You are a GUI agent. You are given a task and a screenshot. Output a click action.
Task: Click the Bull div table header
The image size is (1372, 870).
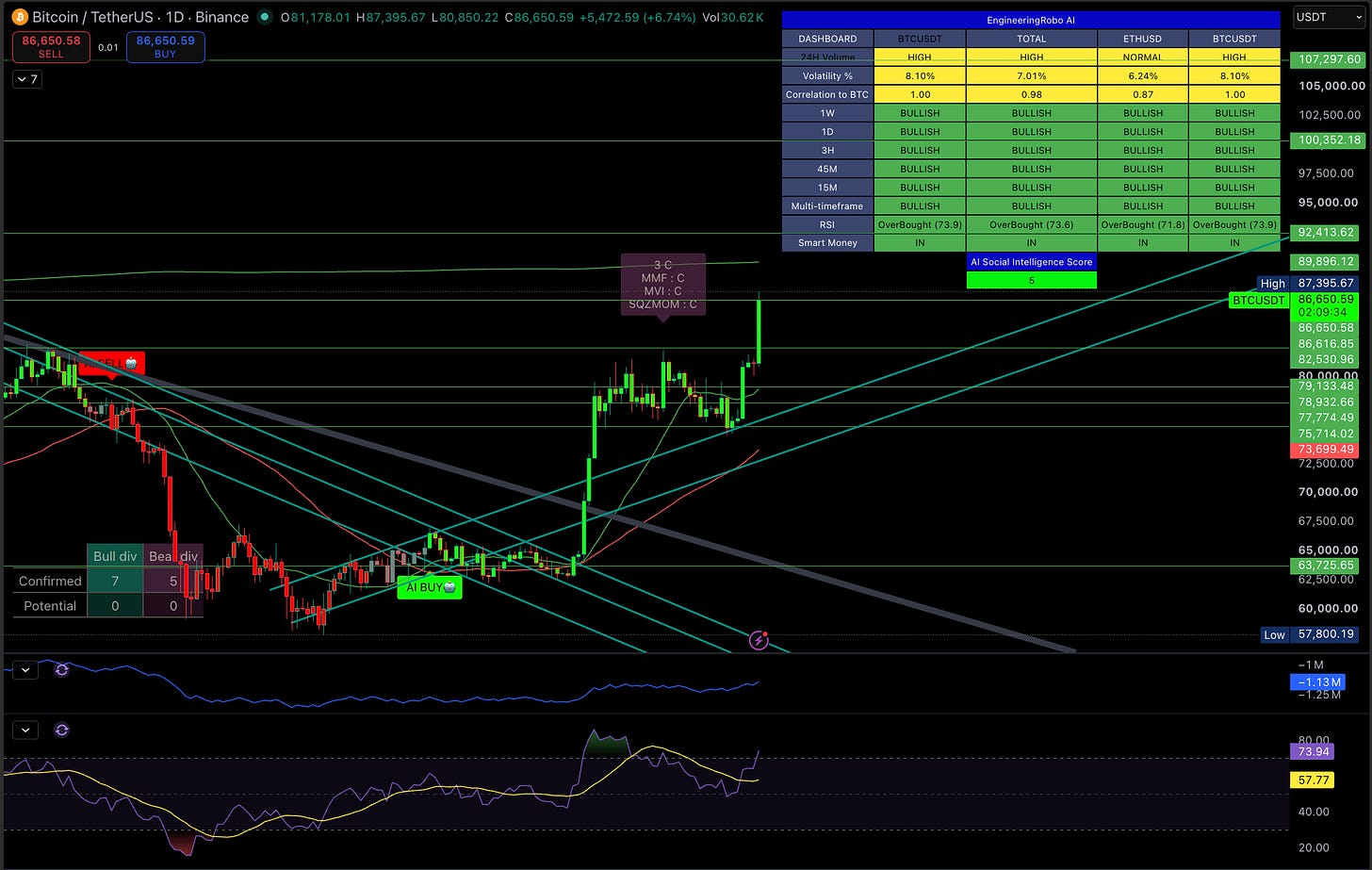tap(115, 556)
